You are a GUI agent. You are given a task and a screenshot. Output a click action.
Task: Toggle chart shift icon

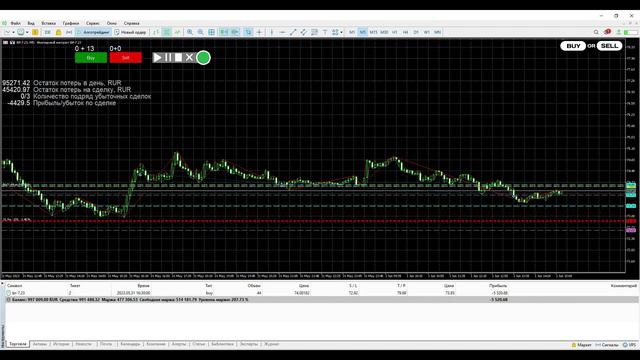pos(235,32)
